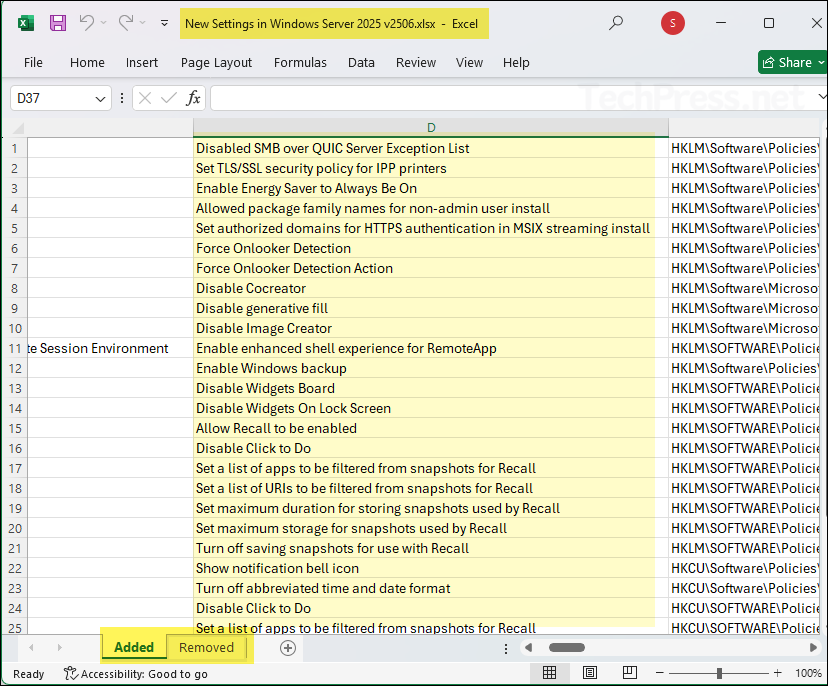
Task: Open Accessibility: Good to go status
Action: pyautogui.click(x=135, y=674)
